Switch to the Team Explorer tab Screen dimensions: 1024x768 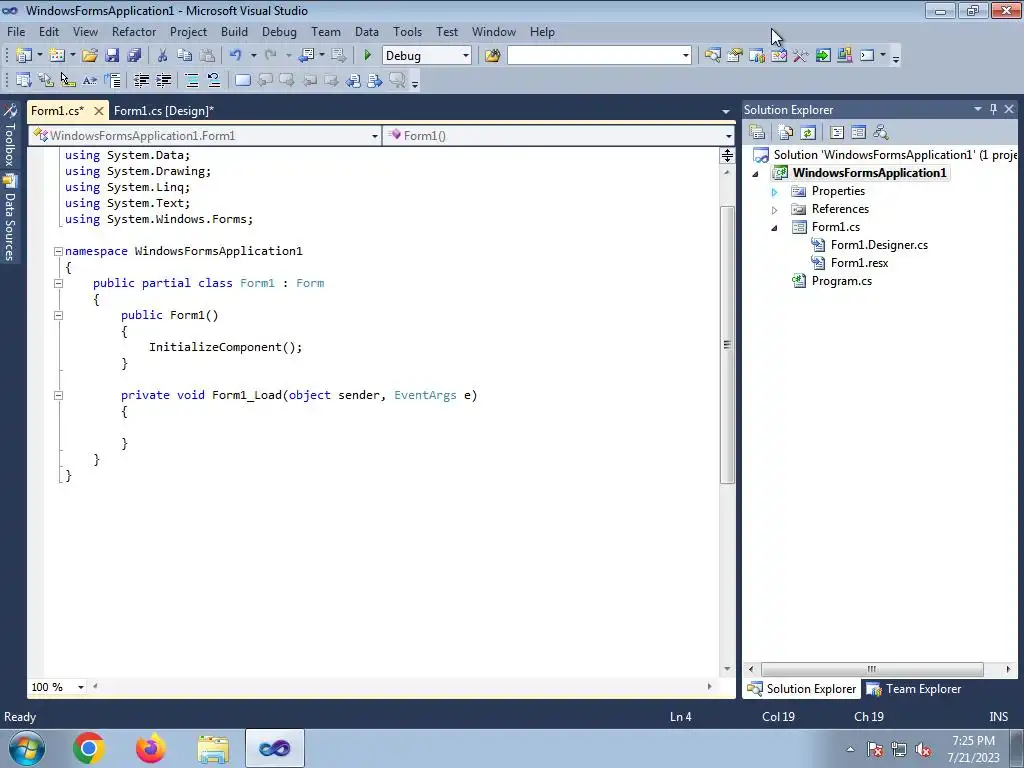(x=914, y=689)
